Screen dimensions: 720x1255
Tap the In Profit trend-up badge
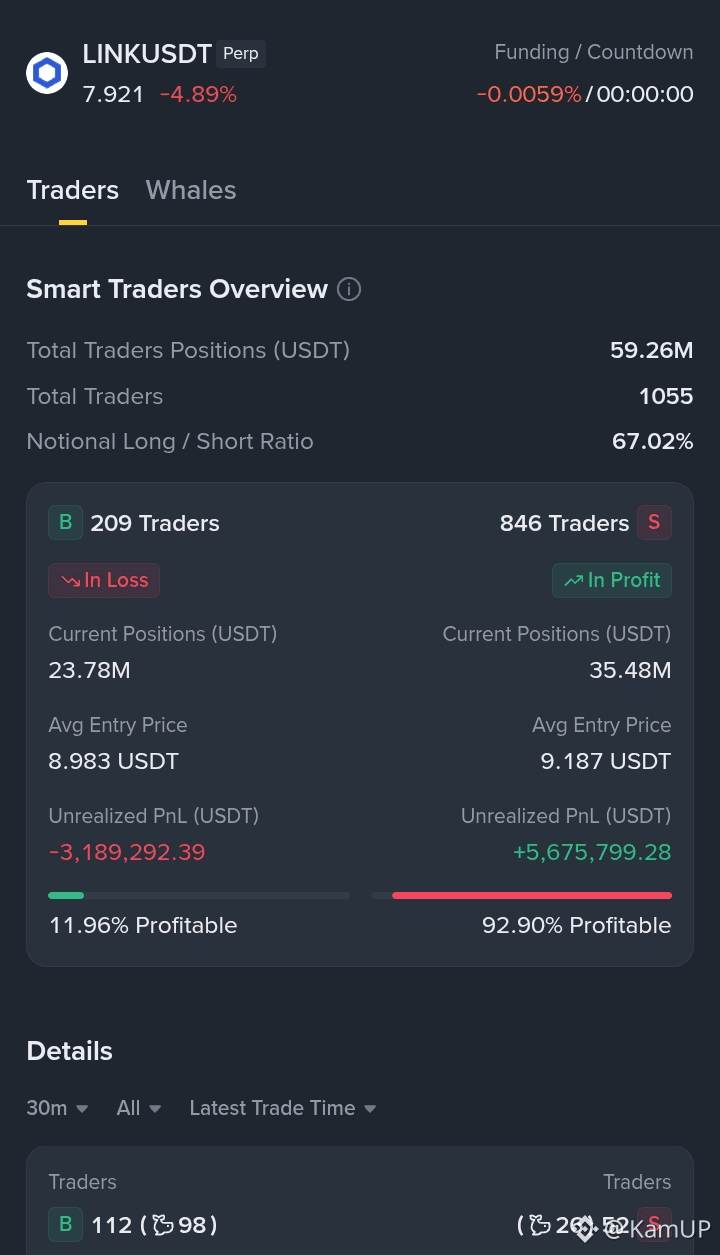(612, 580)
